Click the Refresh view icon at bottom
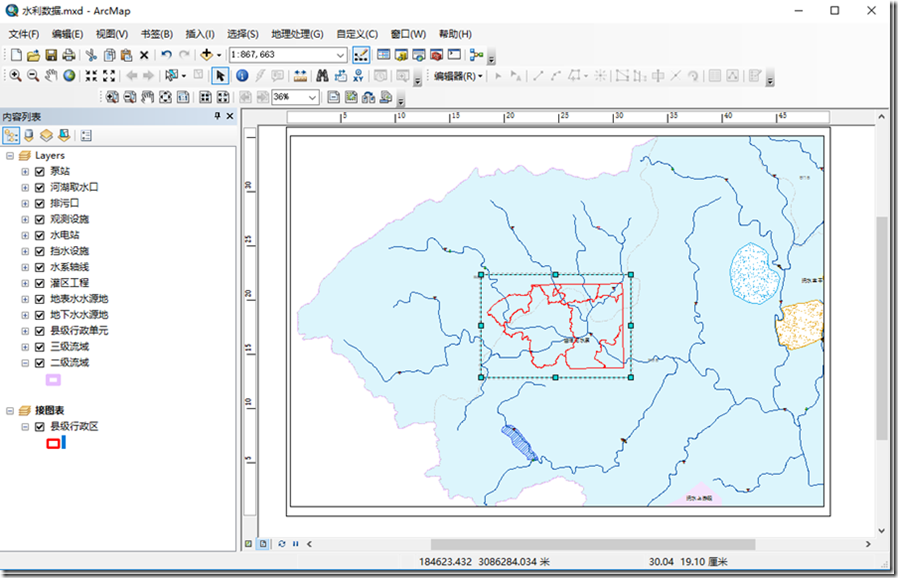 [x=282, y=544]
